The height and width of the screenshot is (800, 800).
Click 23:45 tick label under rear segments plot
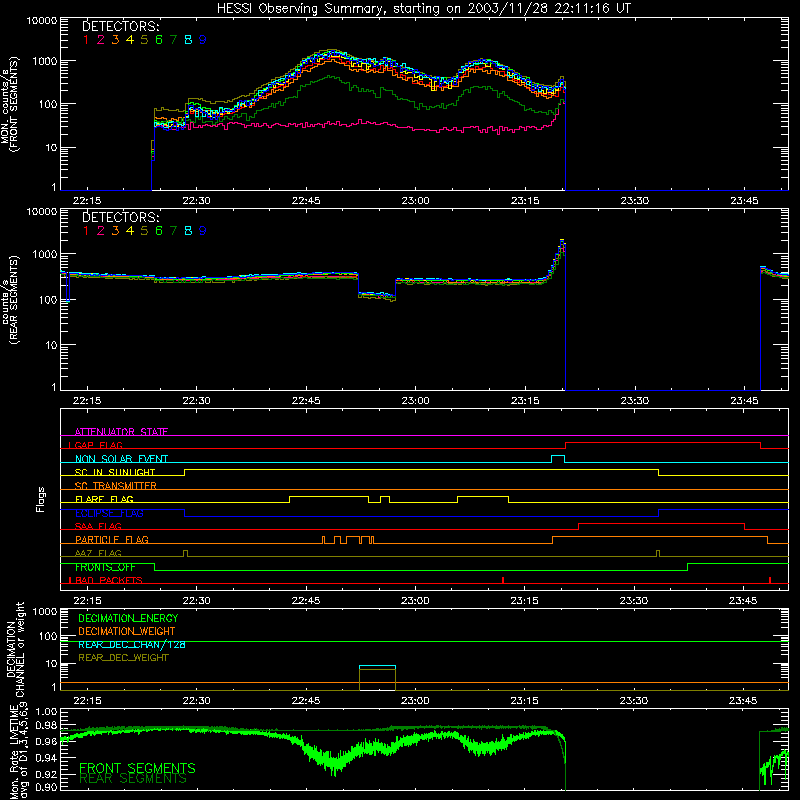(744, 401)
